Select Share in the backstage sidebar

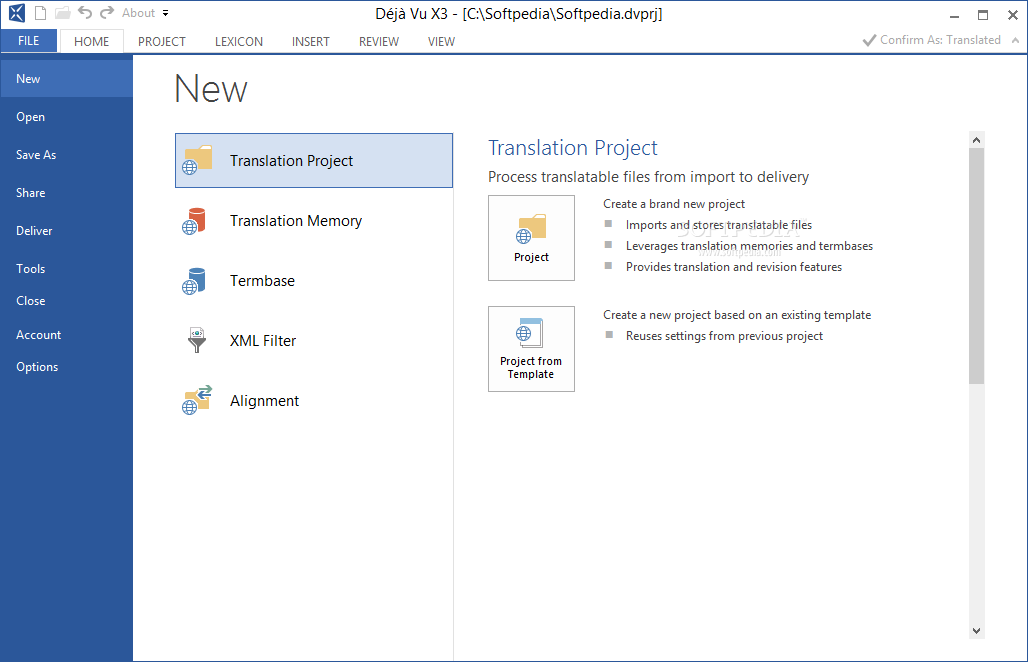(66, 193)
